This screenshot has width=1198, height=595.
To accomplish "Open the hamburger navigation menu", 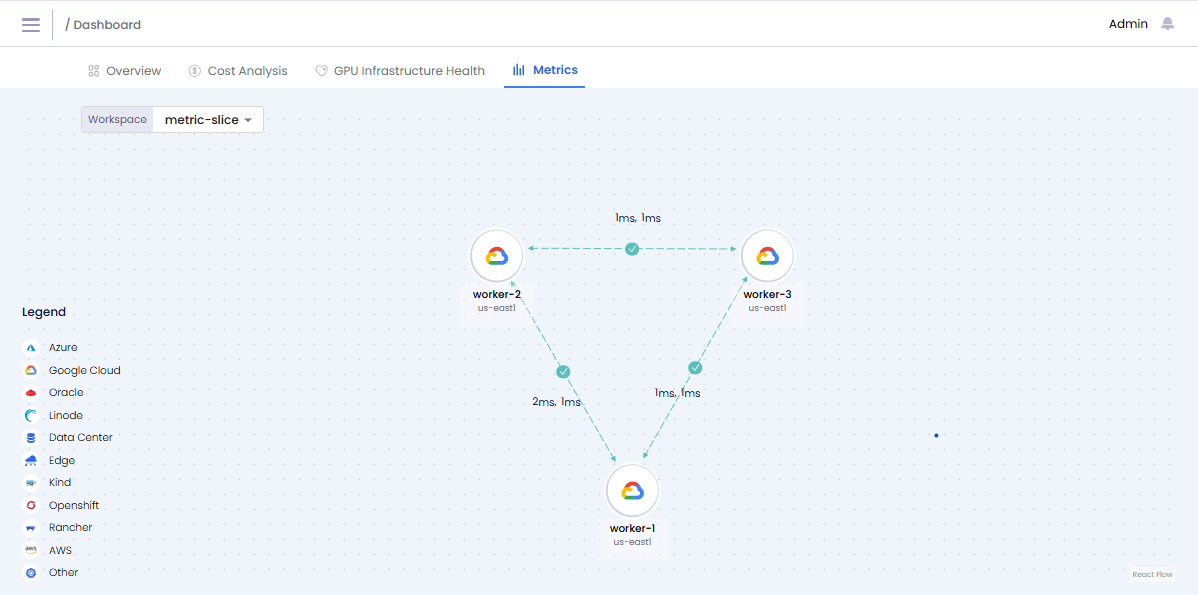I will pos(31,24).
